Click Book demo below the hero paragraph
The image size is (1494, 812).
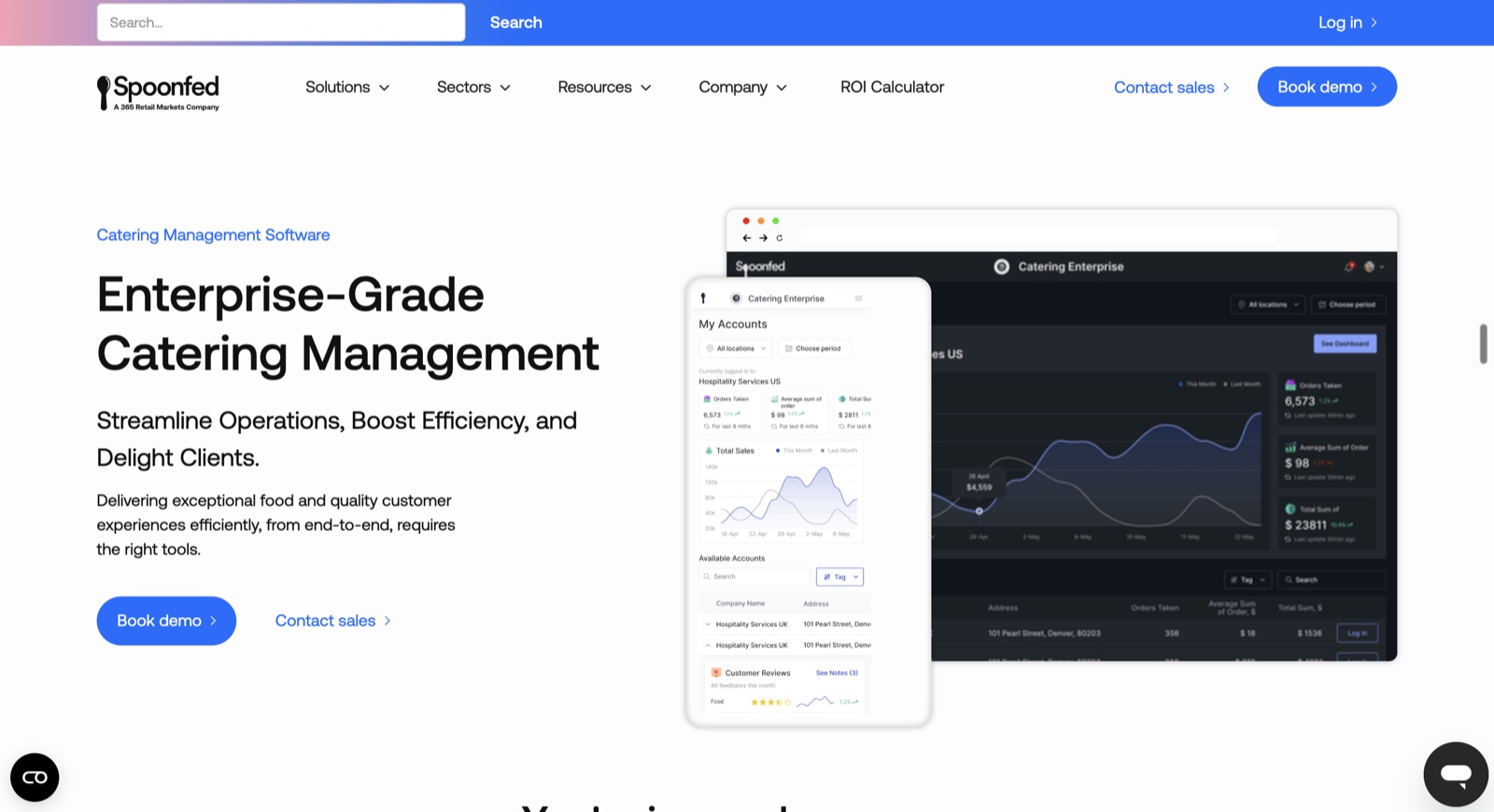point(166,621)
